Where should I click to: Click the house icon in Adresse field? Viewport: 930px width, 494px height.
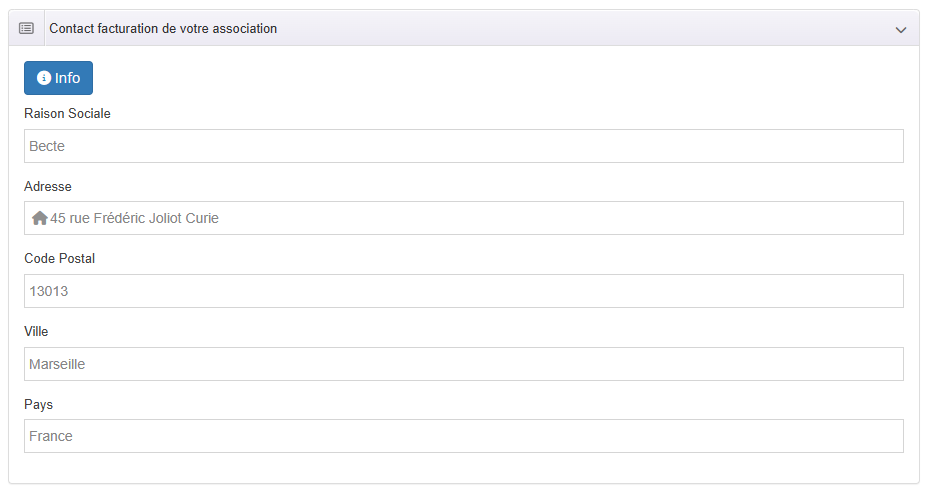click(40, 218)
